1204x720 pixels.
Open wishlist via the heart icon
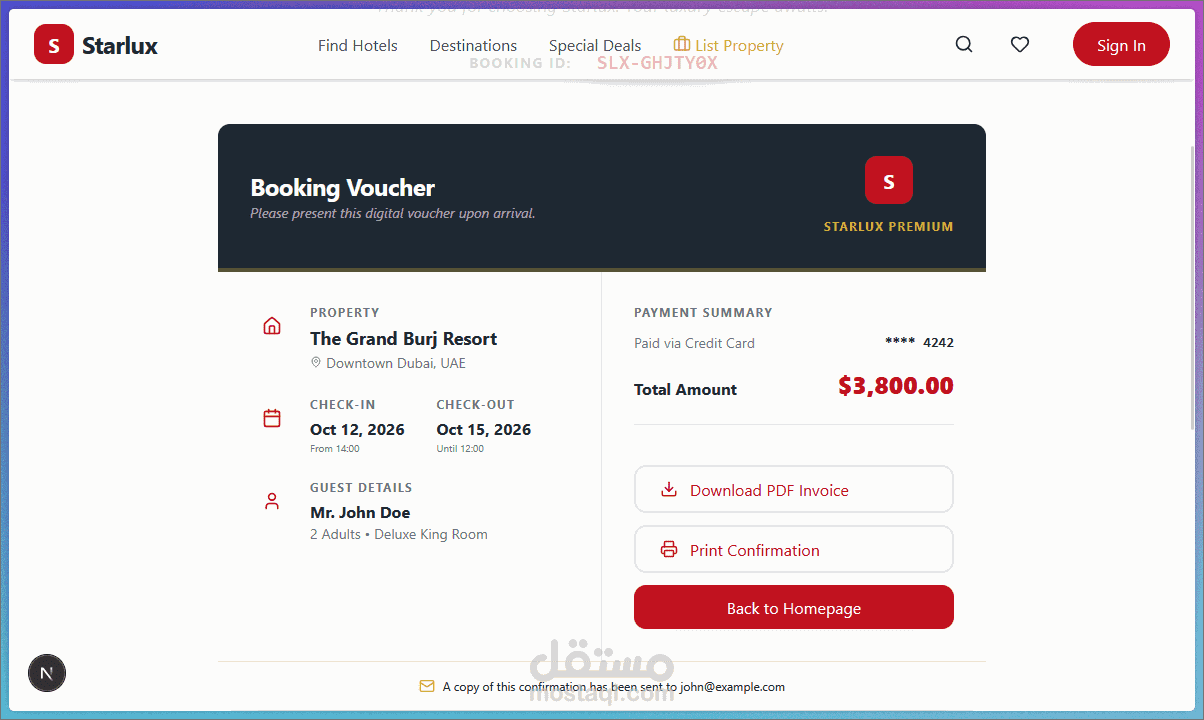tap(1019, 45)
